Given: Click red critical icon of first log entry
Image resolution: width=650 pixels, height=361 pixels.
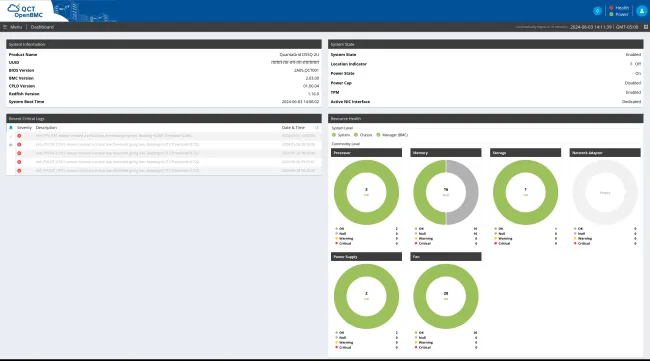Looking at the screenshot, I should [19, 136].
